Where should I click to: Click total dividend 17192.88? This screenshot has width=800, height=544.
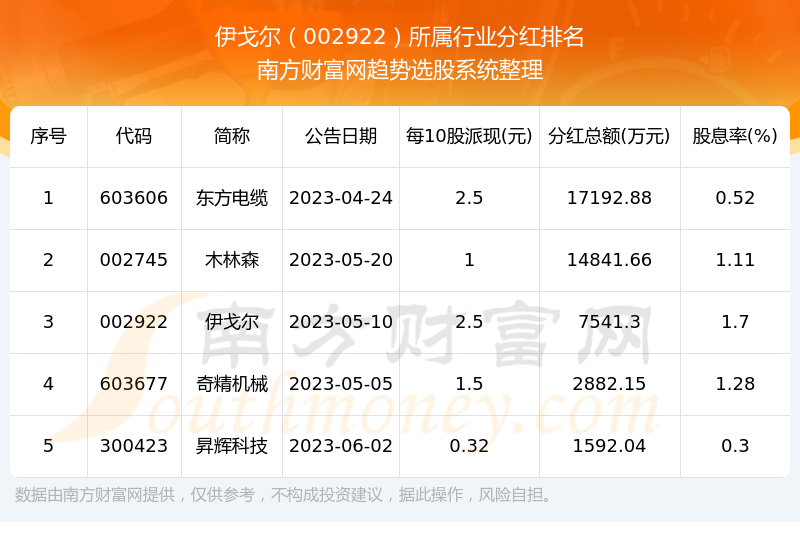(x=609, y=198)
